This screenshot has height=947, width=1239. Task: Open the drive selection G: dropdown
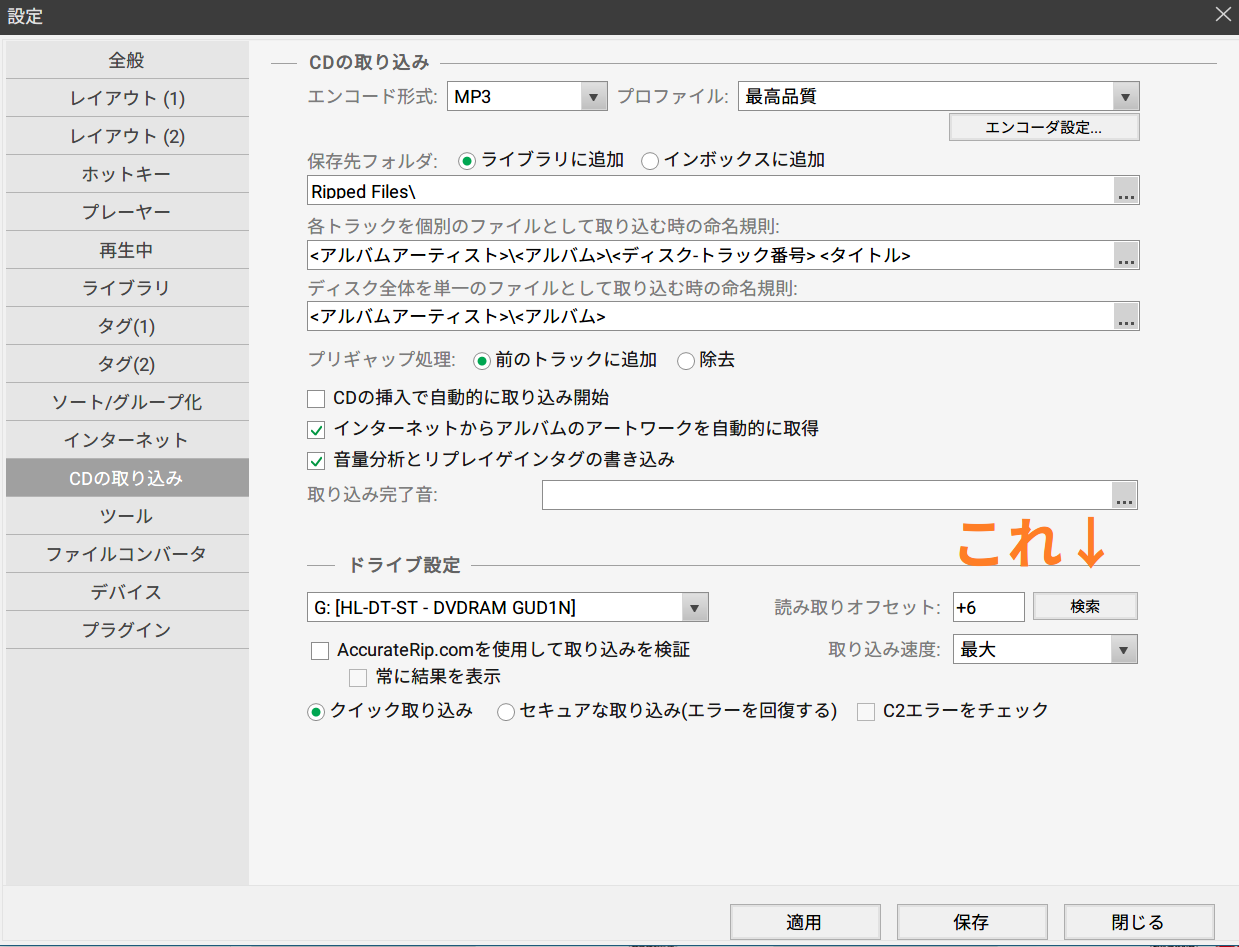tap(508, 607)
